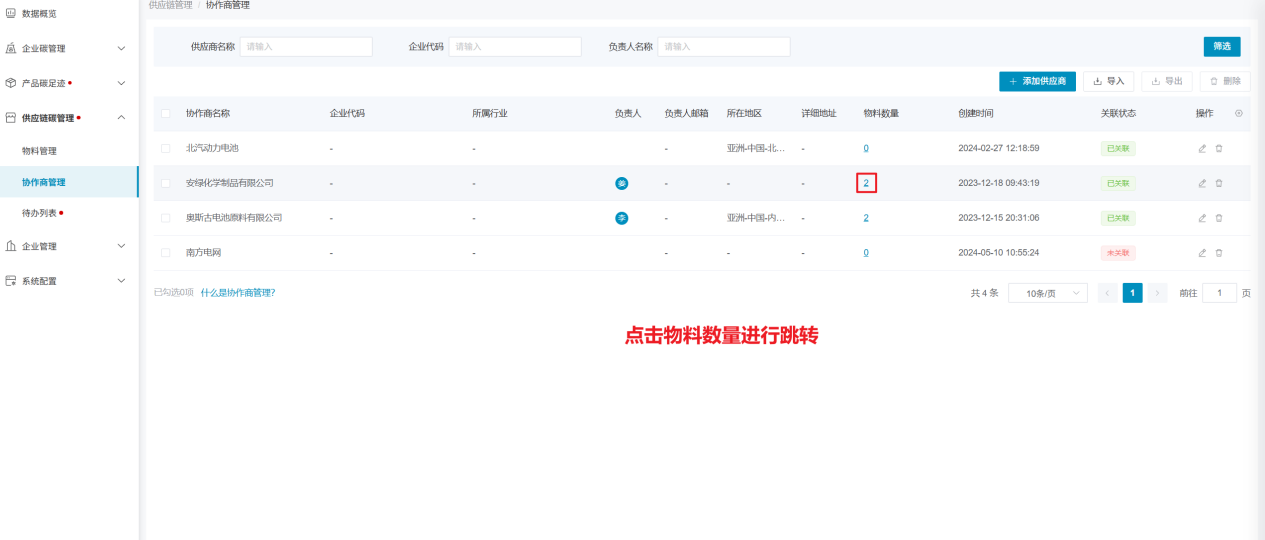The image size is (1265, 540).
Task: Click delete icon for 安绿化学制品有限公司 row
Action: (1218, 183)
